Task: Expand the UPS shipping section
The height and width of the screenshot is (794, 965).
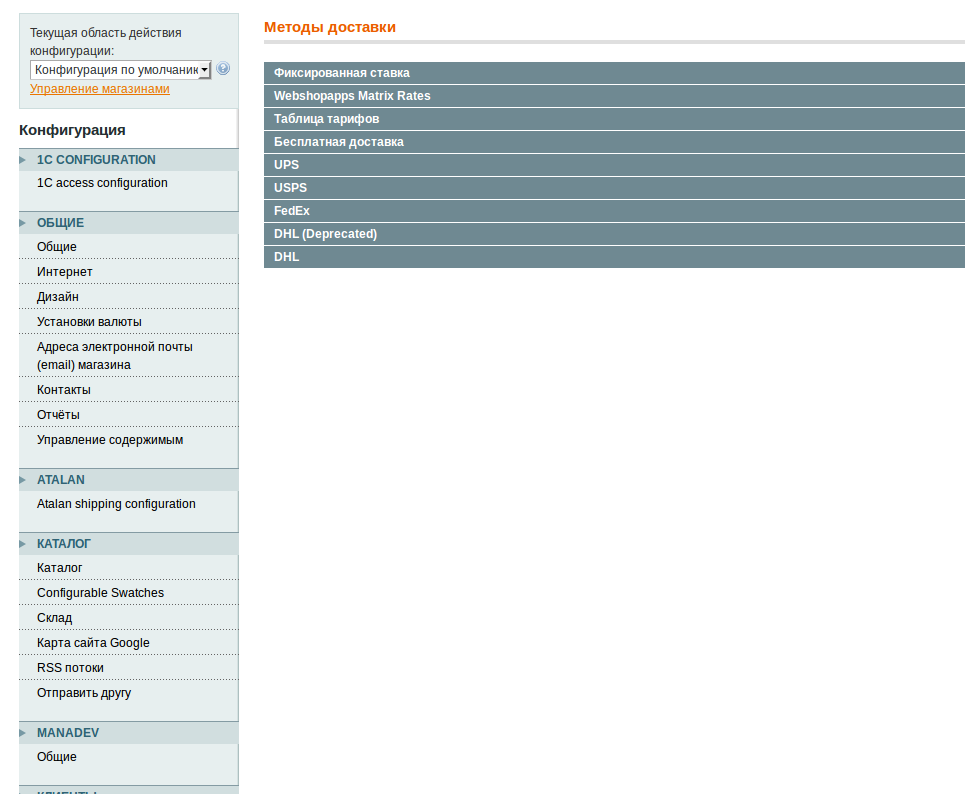Action: pyautogui.click(x=614, y=165)
